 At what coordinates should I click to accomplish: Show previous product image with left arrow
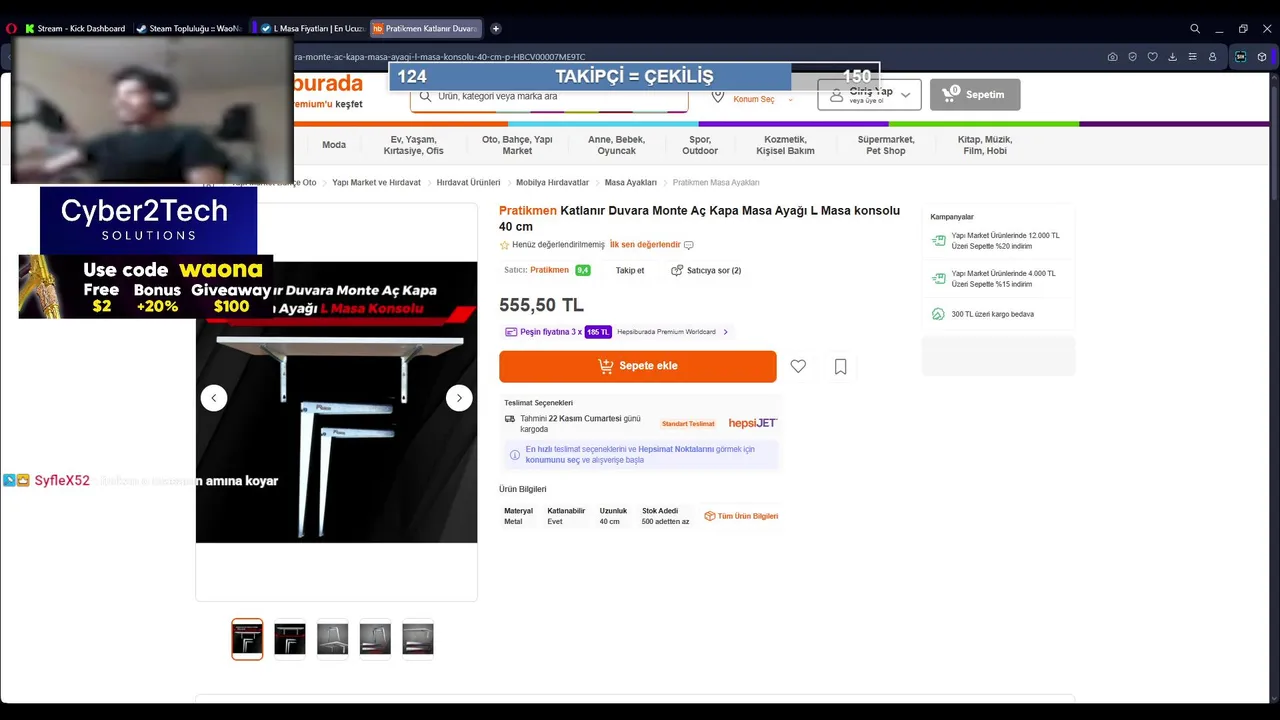tap(214, 398)
